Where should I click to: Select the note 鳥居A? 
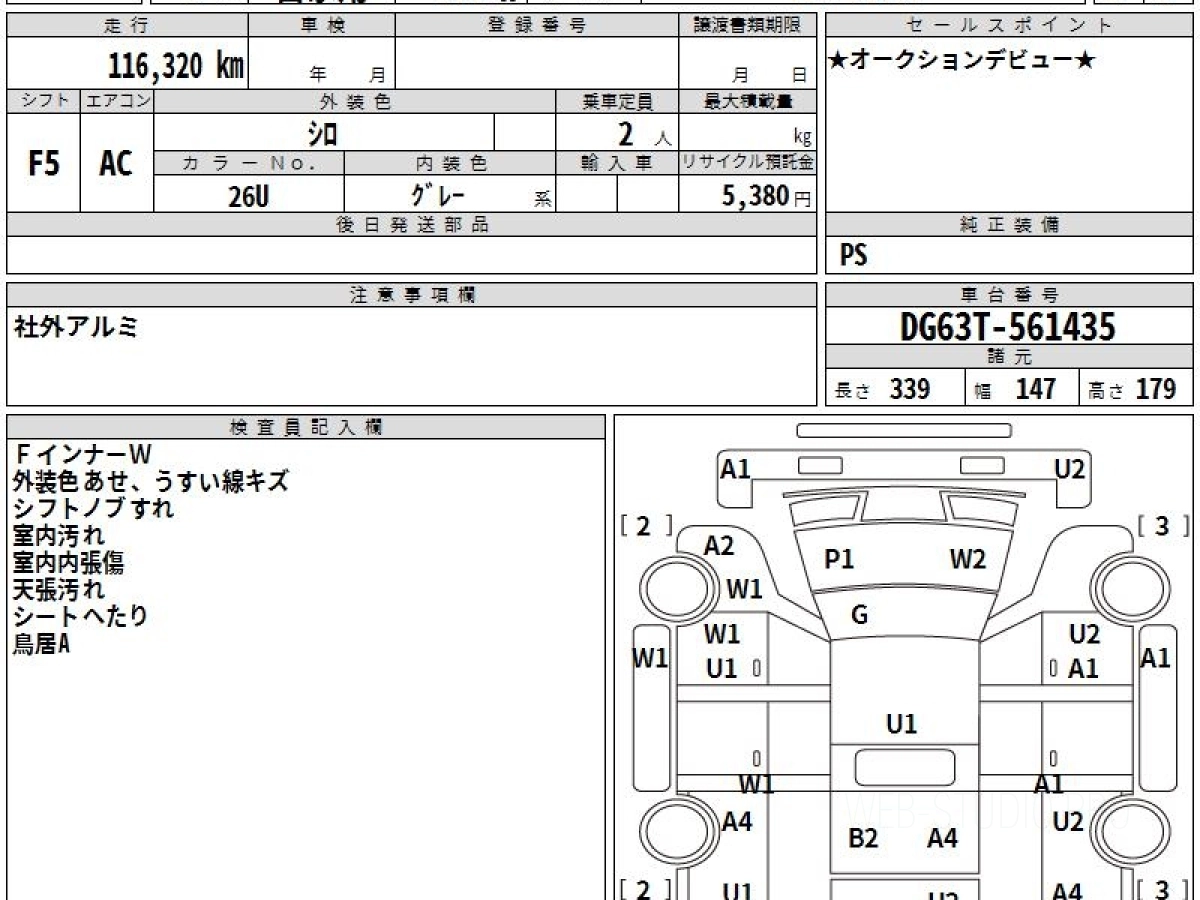coord(41,644)
